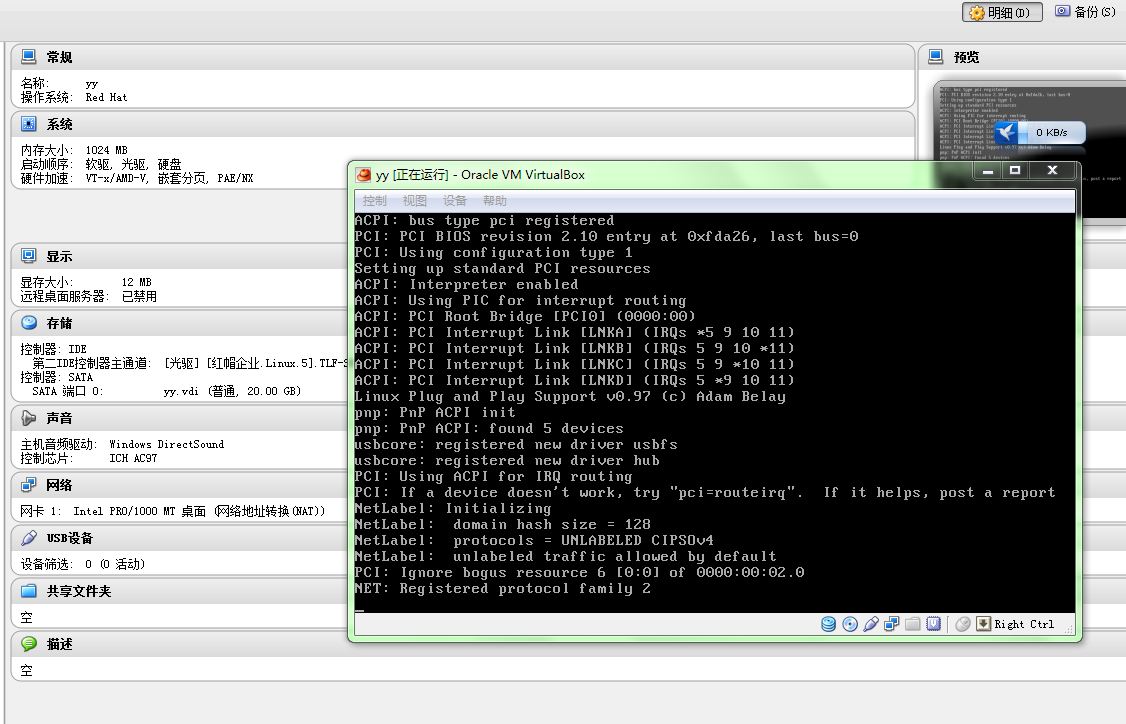Click the 显示 section header

(59, 256)
